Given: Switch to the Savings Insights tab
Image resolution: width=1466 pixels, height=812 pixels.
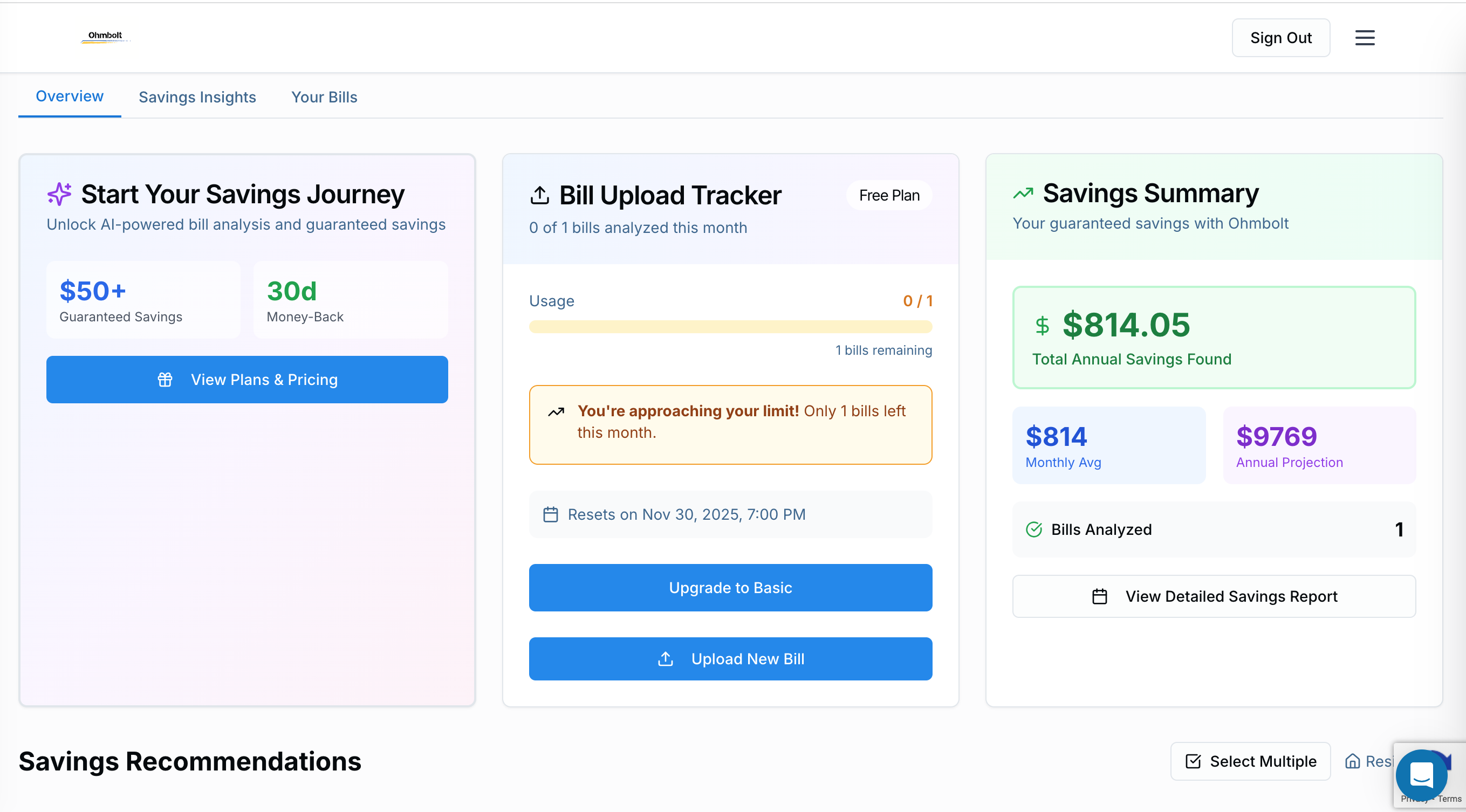Looking at the screenshot, I should [x=197, y=97].
